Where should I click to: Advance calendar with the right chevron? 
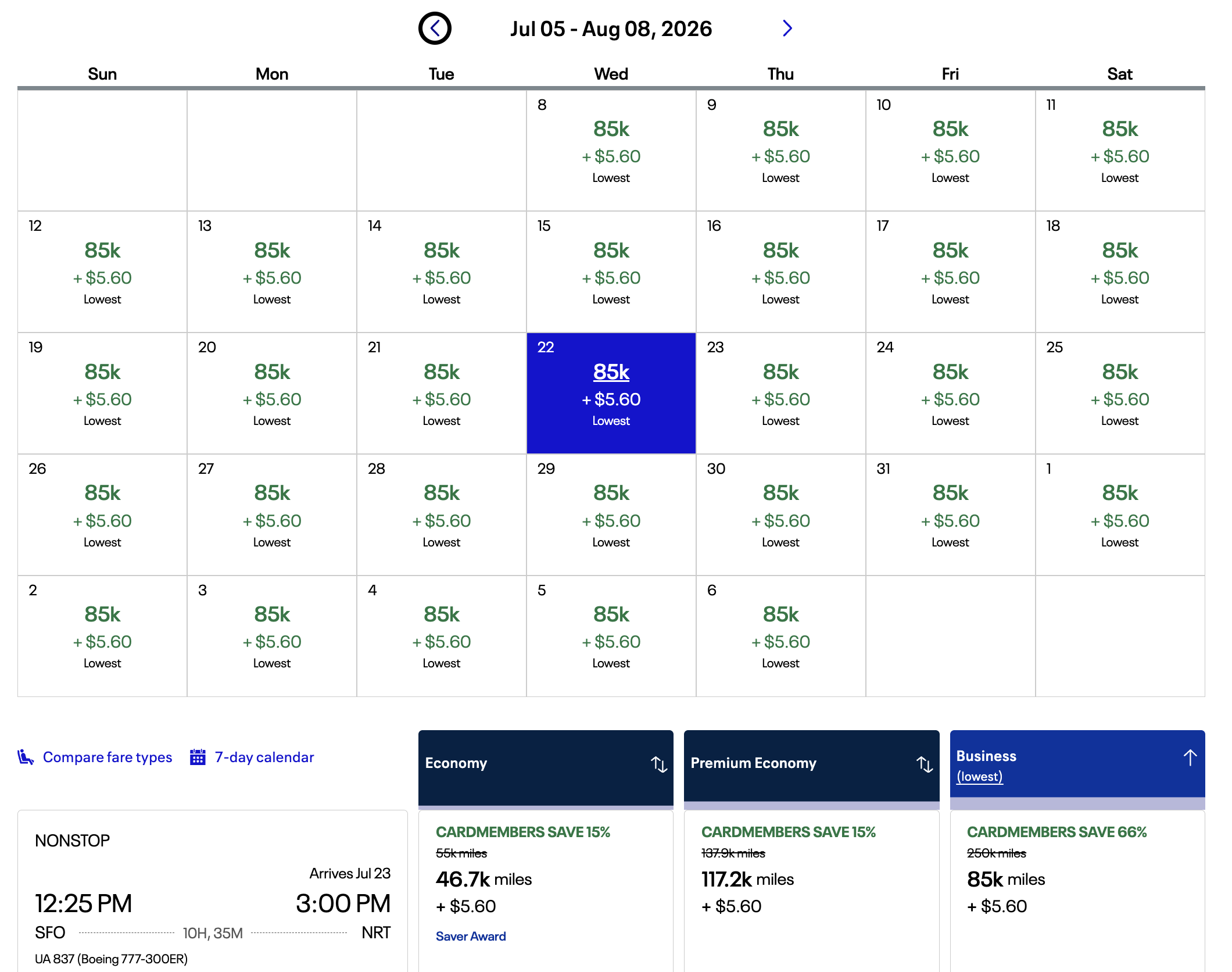click(787, 28)
